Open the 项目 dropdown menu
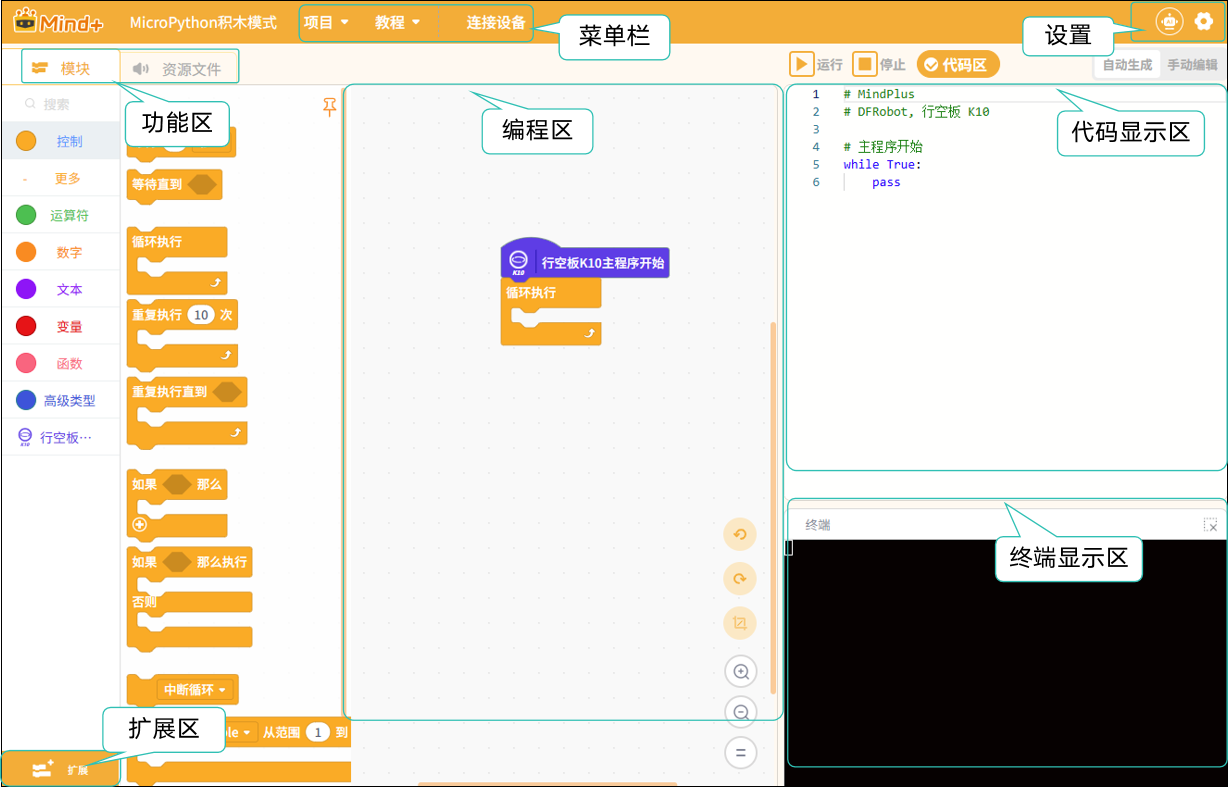The image size is (1228, 788). click(x=326, y=22)
